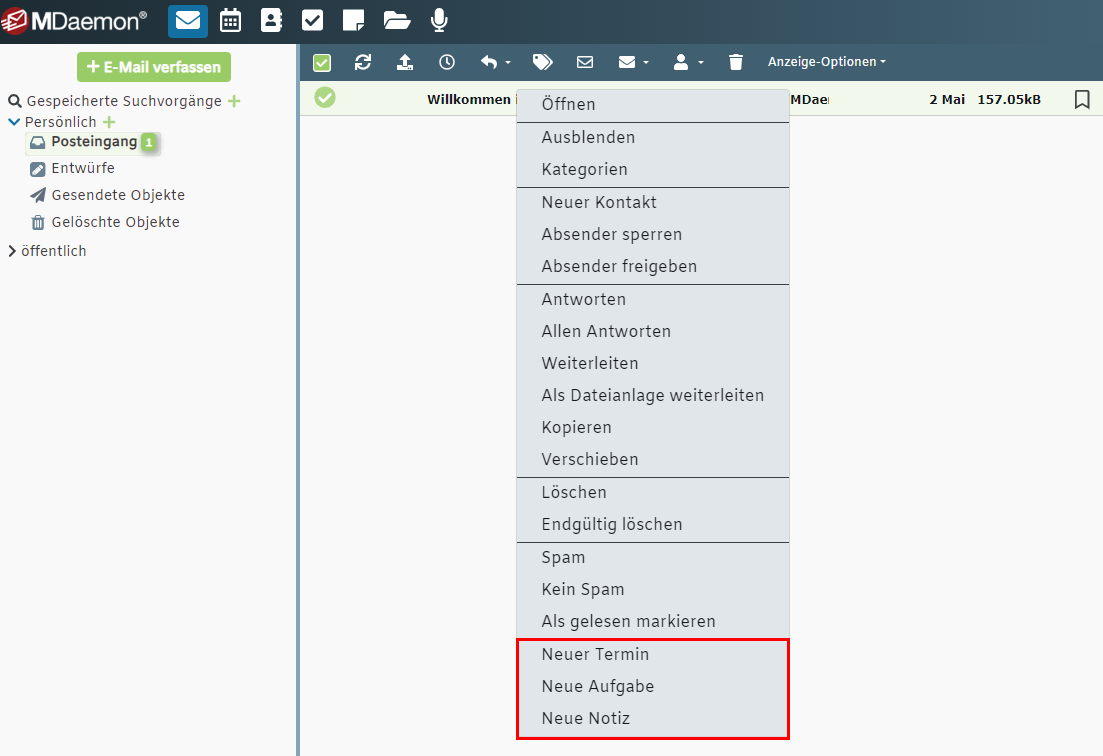Expand the öffentlich folder tree

click(13, 251)
